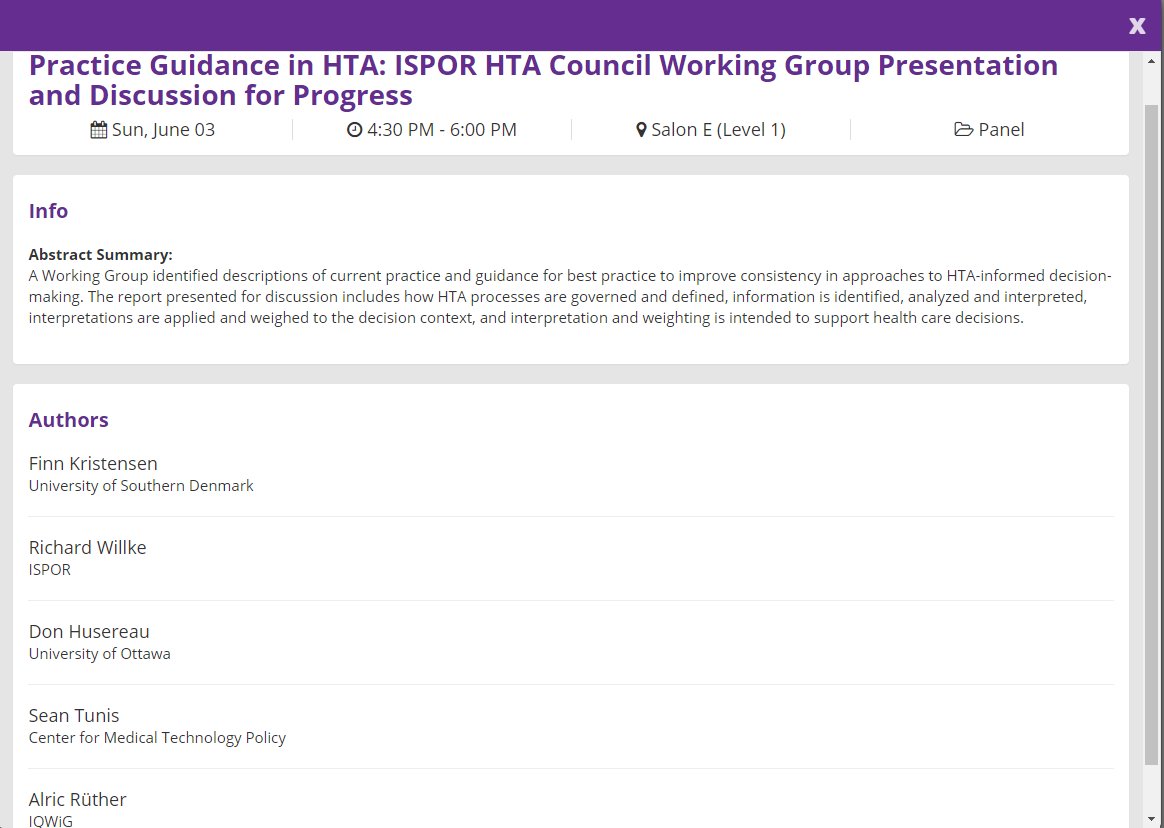
Task: Select author Finn Kristensen
Action: point(93,463)
